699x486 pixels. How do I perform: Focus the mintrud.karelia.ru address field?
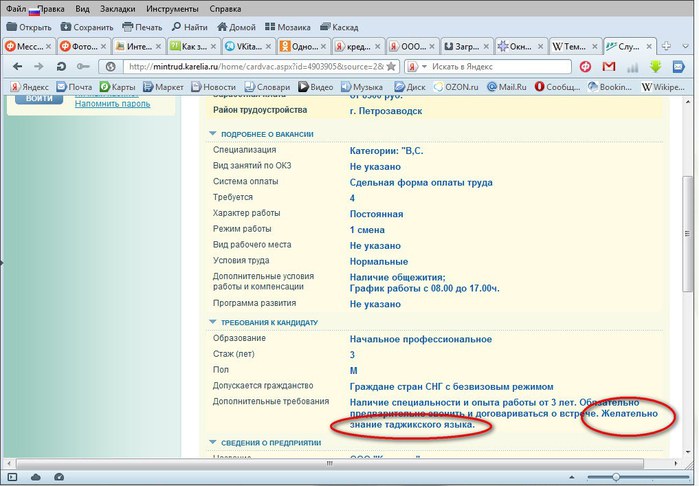pos(255,67)
